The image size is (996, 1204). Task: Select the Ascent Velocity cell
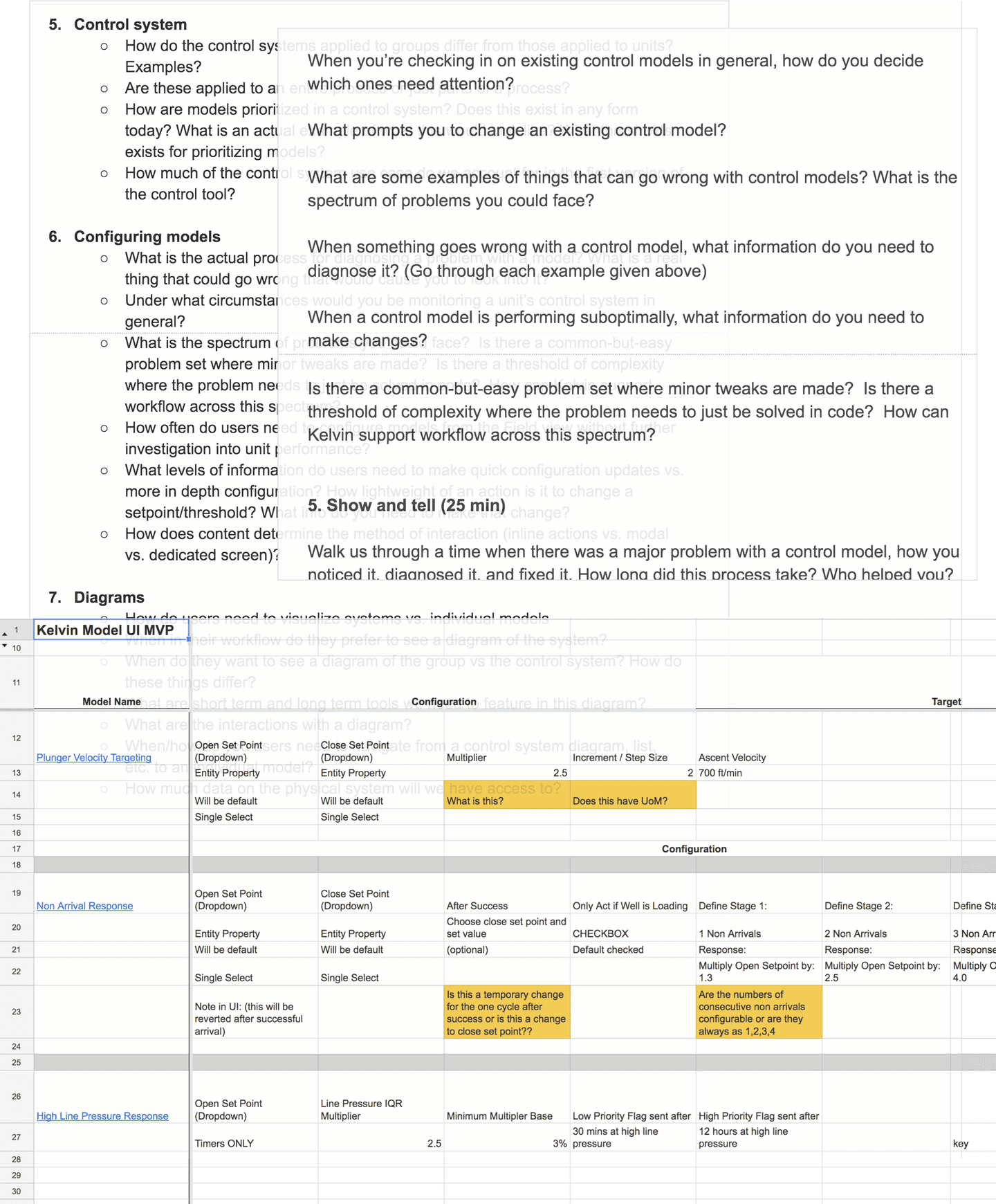pyautogui.click(x=759, y=738)
